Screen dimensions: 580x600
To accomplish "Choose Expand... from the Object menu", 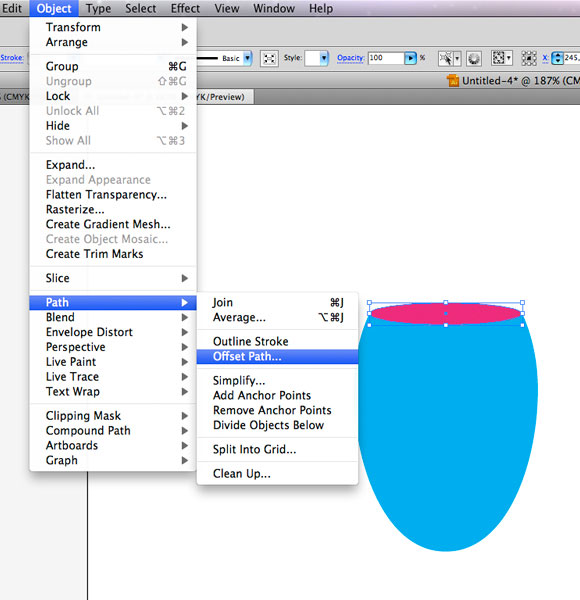I will pyautogui.click(x=113, y=165).
